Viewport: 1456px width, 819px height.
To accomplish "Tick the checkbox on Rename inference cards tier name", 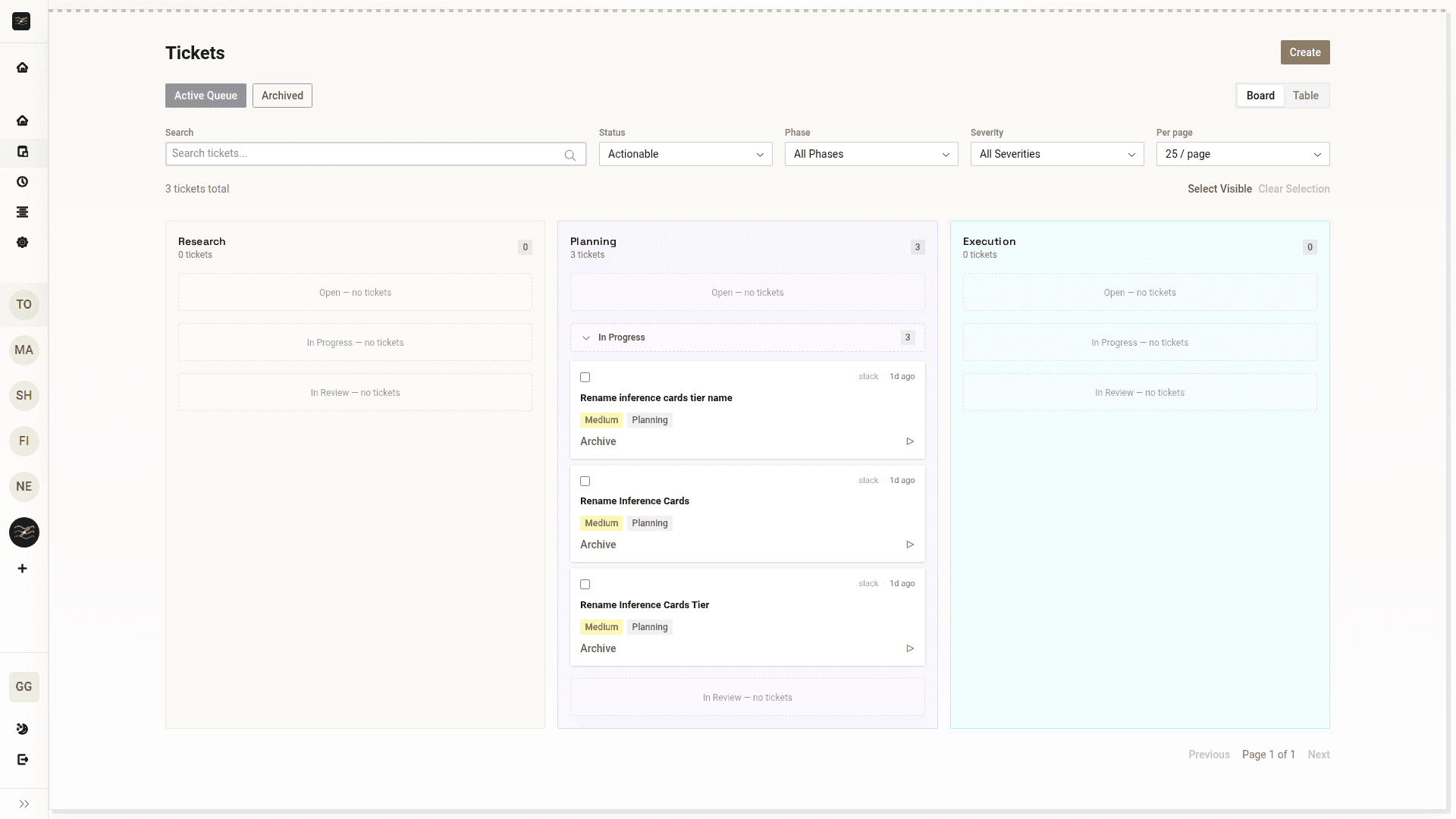I will 584,377.
